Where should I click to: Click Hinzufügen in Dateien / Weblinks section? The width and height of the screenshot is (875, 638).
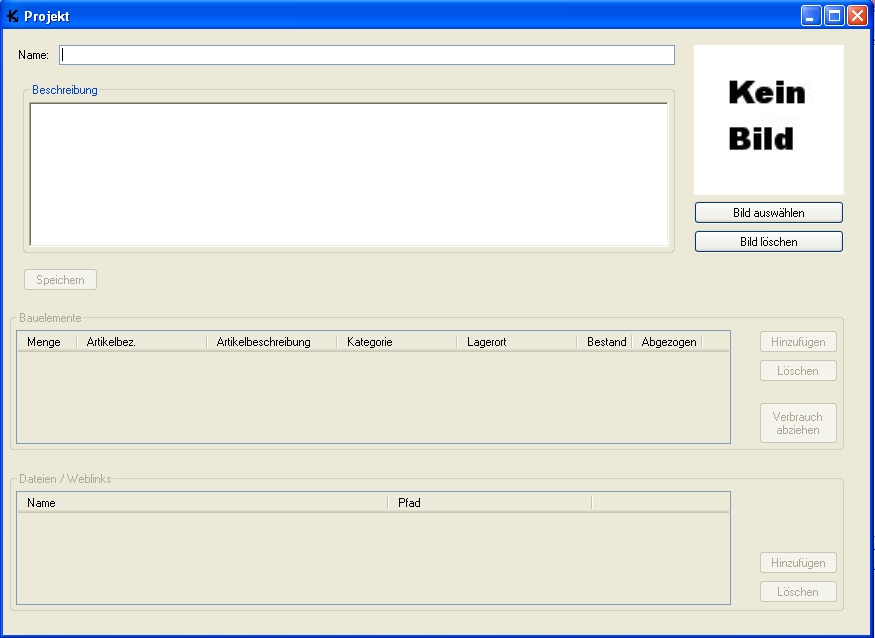tap(798, 563)
